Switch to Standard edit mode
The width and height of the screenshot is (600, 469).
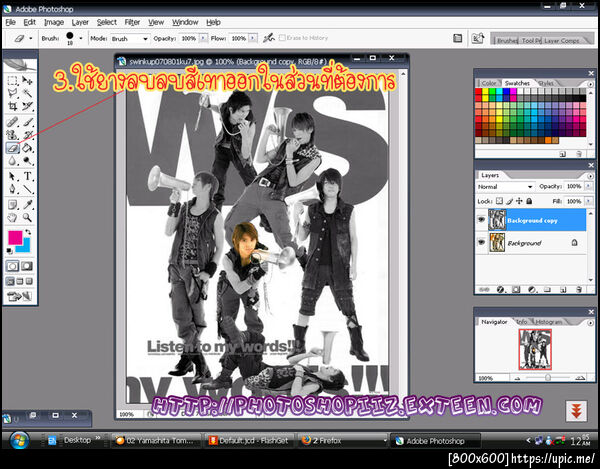pyautogui.click(x=12, y=266)
